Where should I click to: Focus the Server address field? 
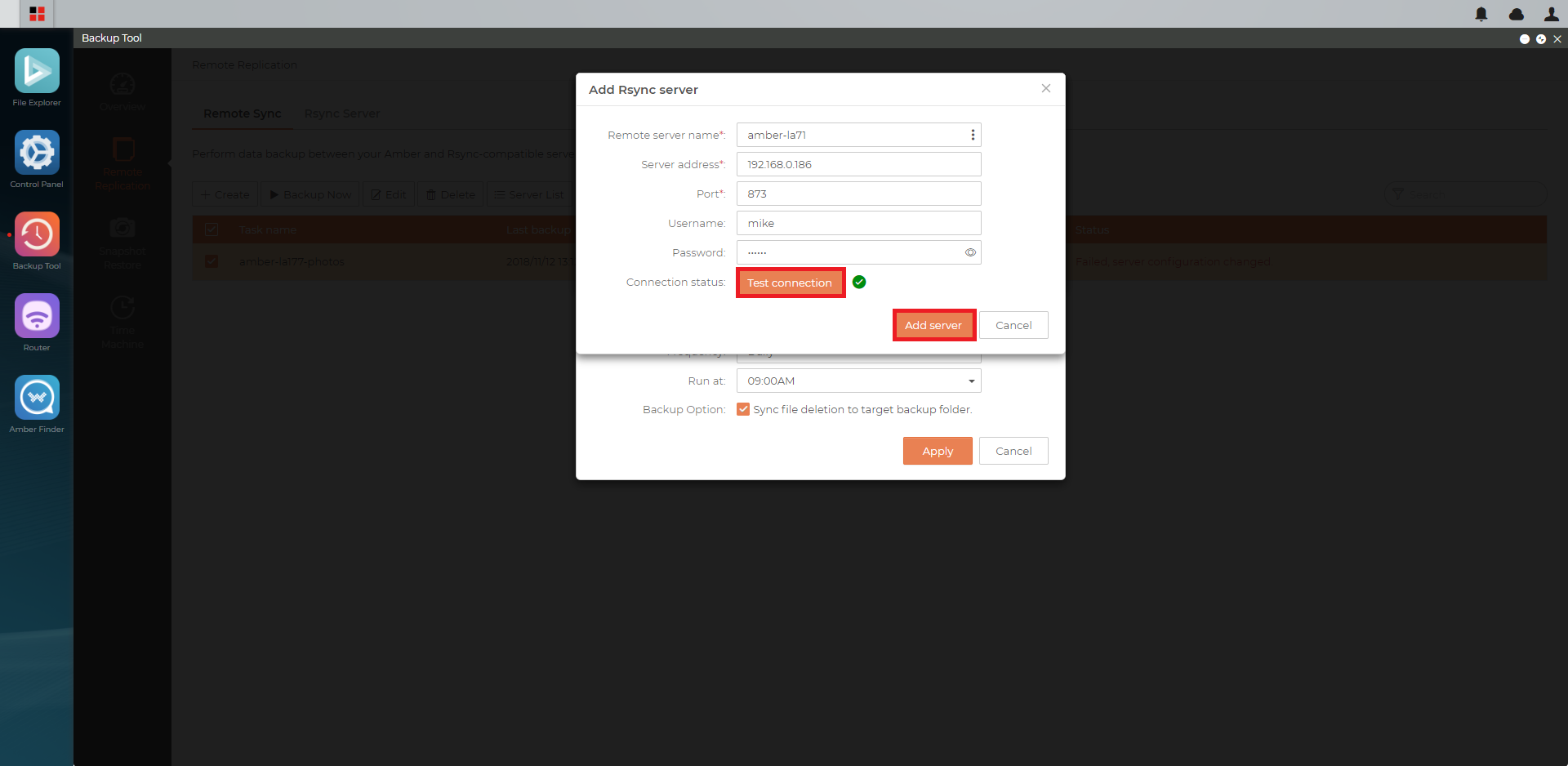(x=859, y=164)
